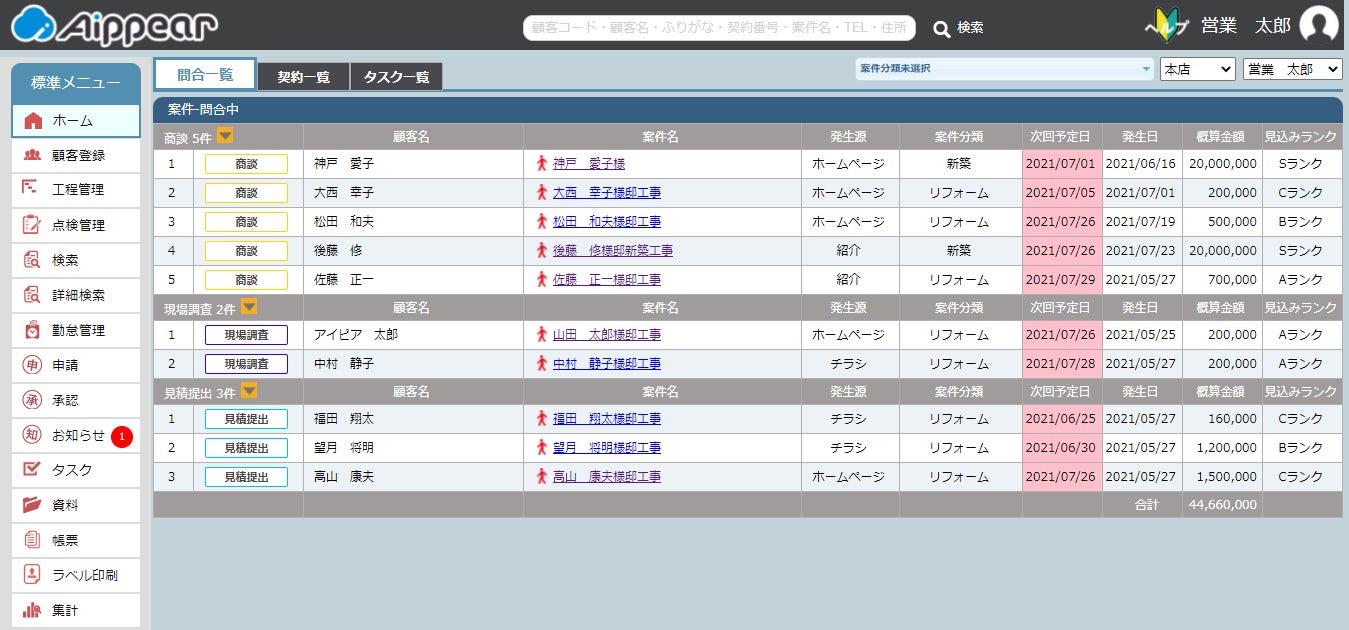
Task: Click the 工程管理 schedule icon
Action: [x=32, y=189]
